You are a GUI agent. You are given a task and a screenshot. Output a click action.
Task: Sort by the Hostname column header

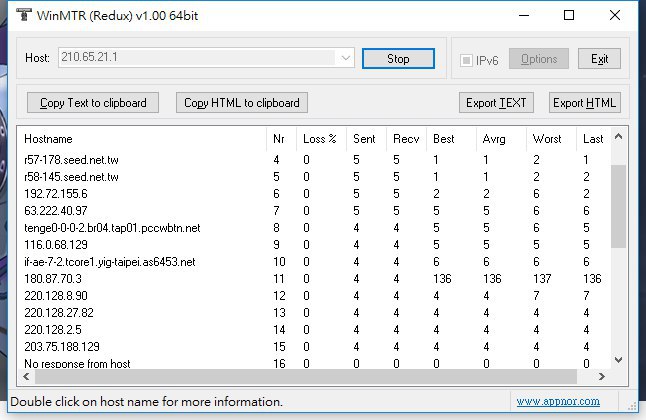[48, 139]
